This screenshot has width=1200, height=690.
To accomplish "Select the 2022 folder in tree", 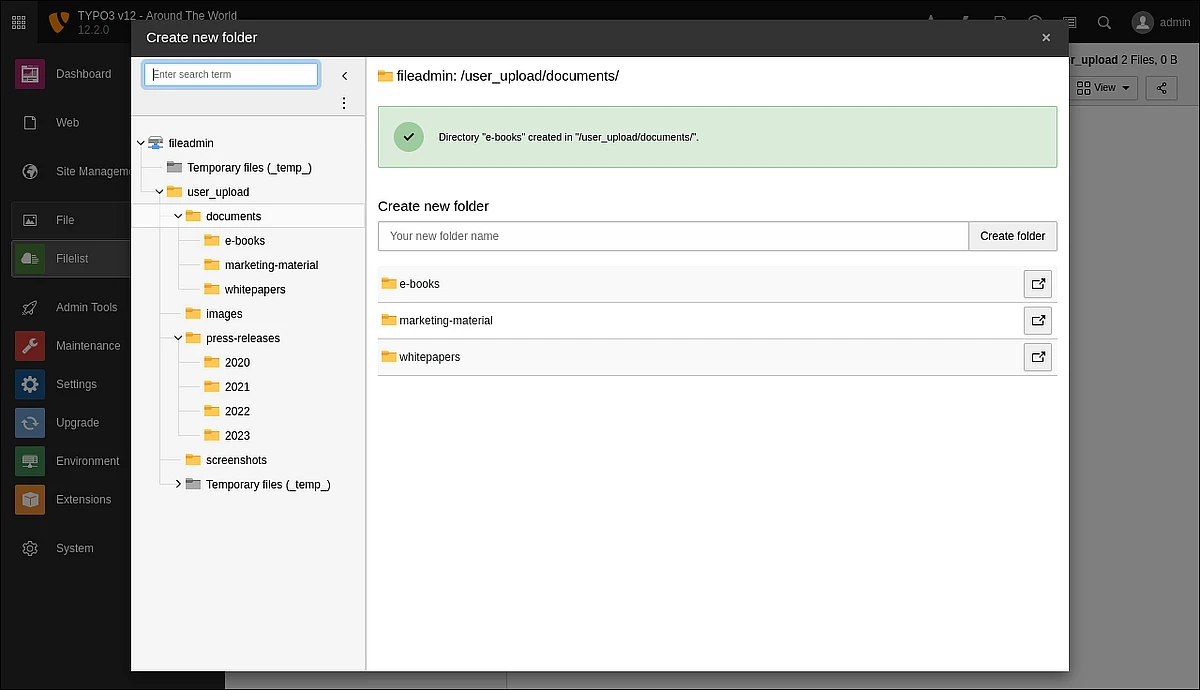I will pyautogui.click(x=237, y=411).
